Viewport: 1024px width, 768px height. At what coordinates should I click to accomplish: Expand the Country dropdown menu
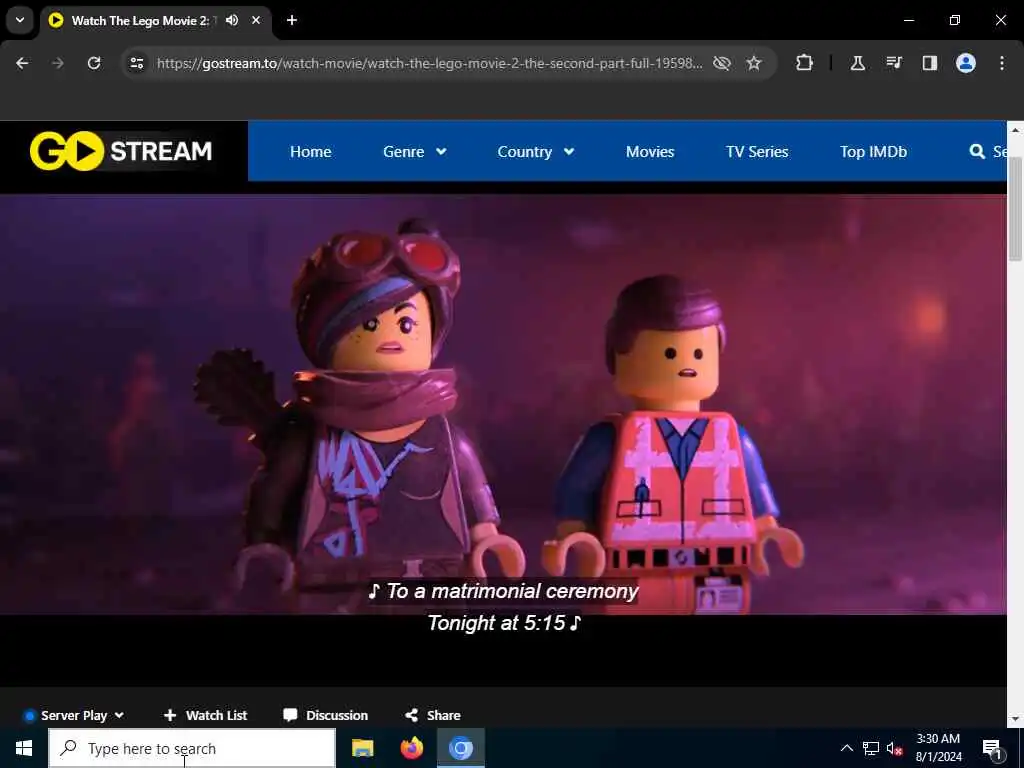point(536,152)
